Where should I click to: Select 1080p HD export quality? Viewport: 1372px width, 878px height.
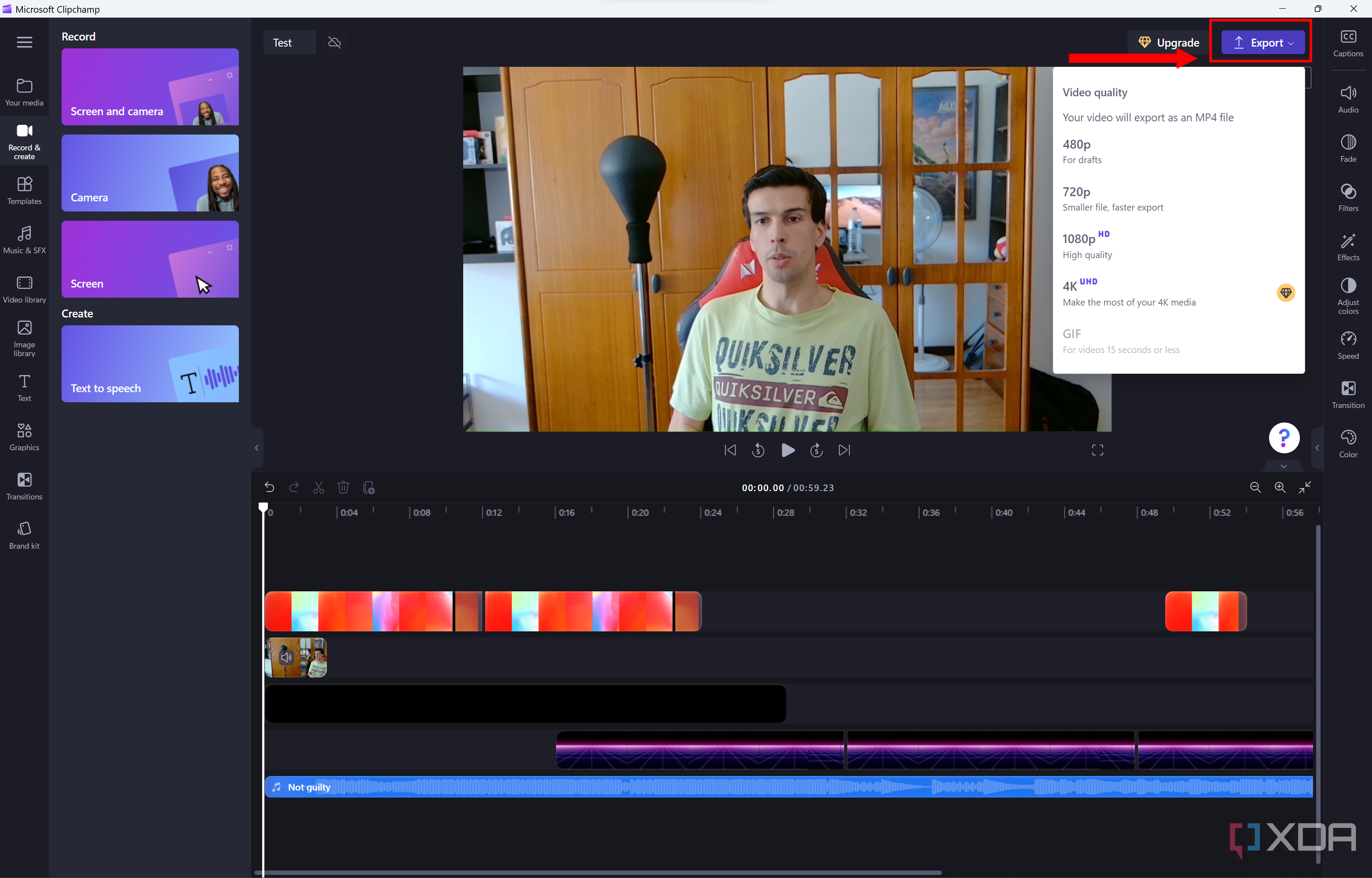coord(1178,246)
